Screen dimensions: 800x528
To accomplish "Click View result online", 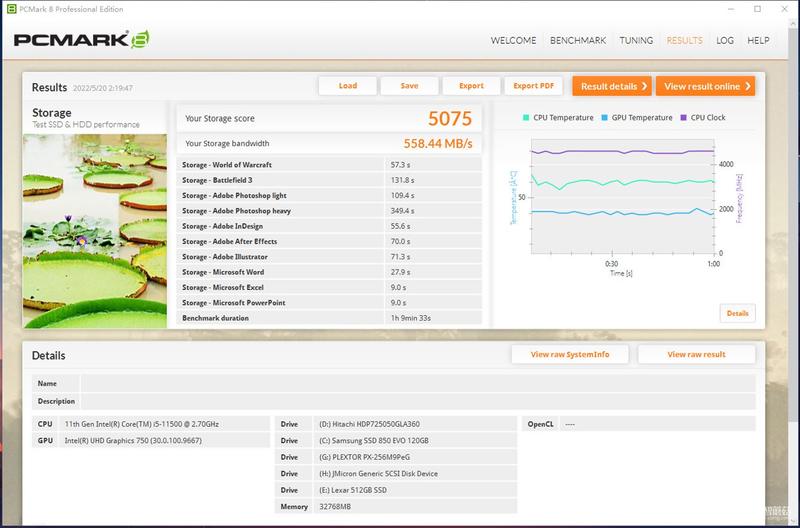I will coord(706,86).
